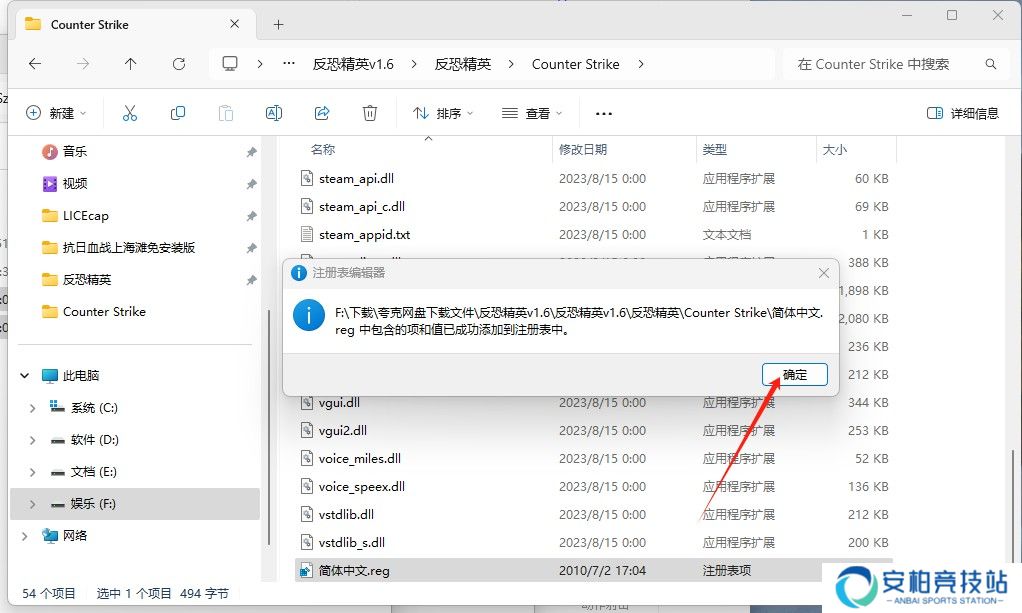Expand the 软件 (D:) drive in sidebar
The width and height of the screenshot is (1022, 613).
coord(30,442)
